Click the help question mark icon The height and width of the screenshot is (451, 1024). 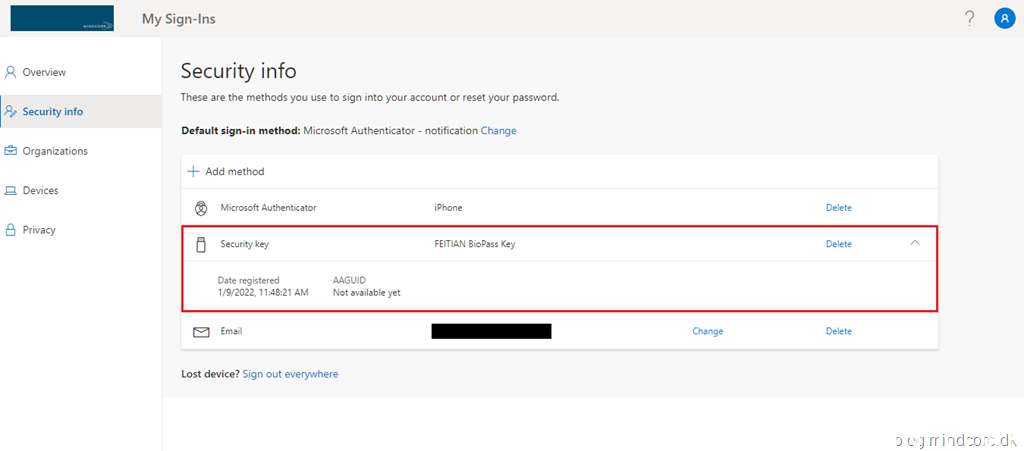click(x=969, y=18)
